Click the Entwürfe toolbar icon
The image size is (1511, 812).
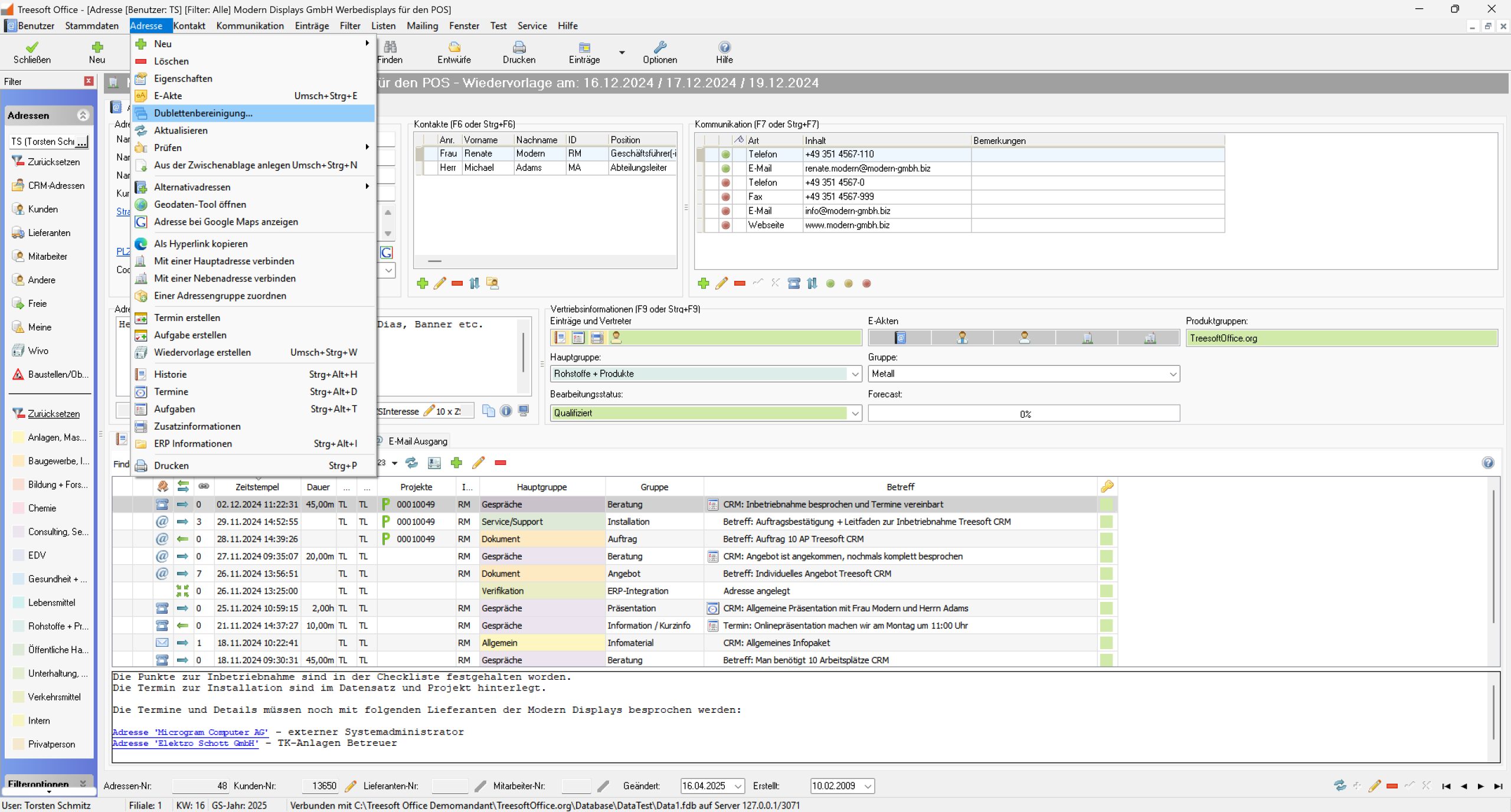[x=454, y=48]
